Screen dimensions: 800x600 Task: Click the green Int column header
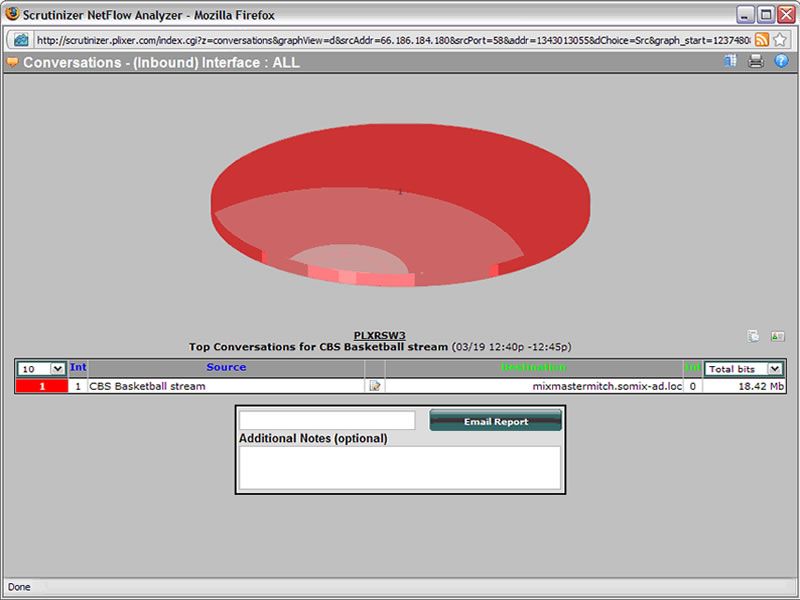pyautogui.click(x=692, y=367)
